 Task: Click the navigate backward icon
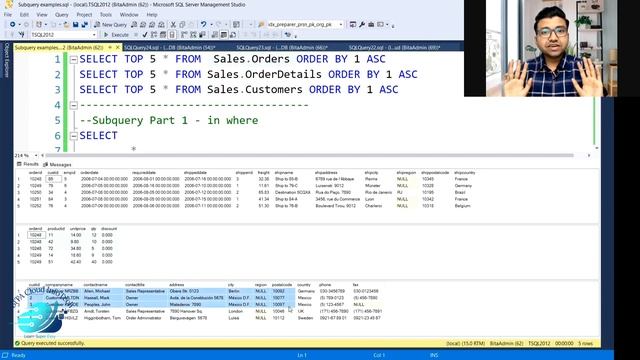pos(13,24)
